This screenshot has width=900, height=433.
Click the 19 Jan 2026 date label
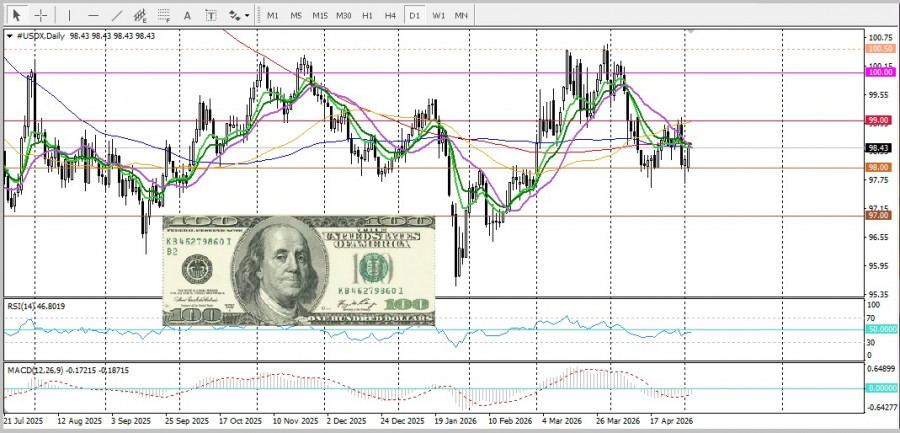click(x=455, y=421)
